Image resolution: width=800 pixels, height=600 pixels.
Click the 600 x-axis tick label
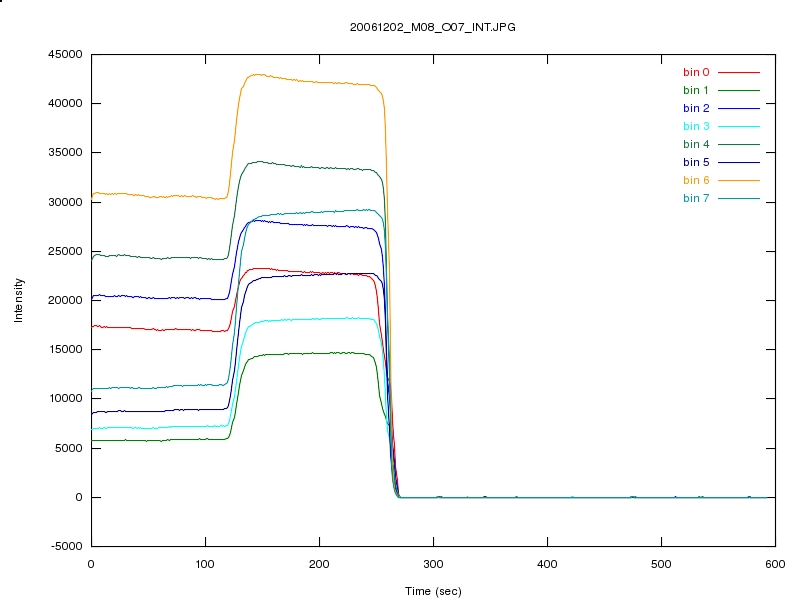pyautogui.click(x=775, y=564)
